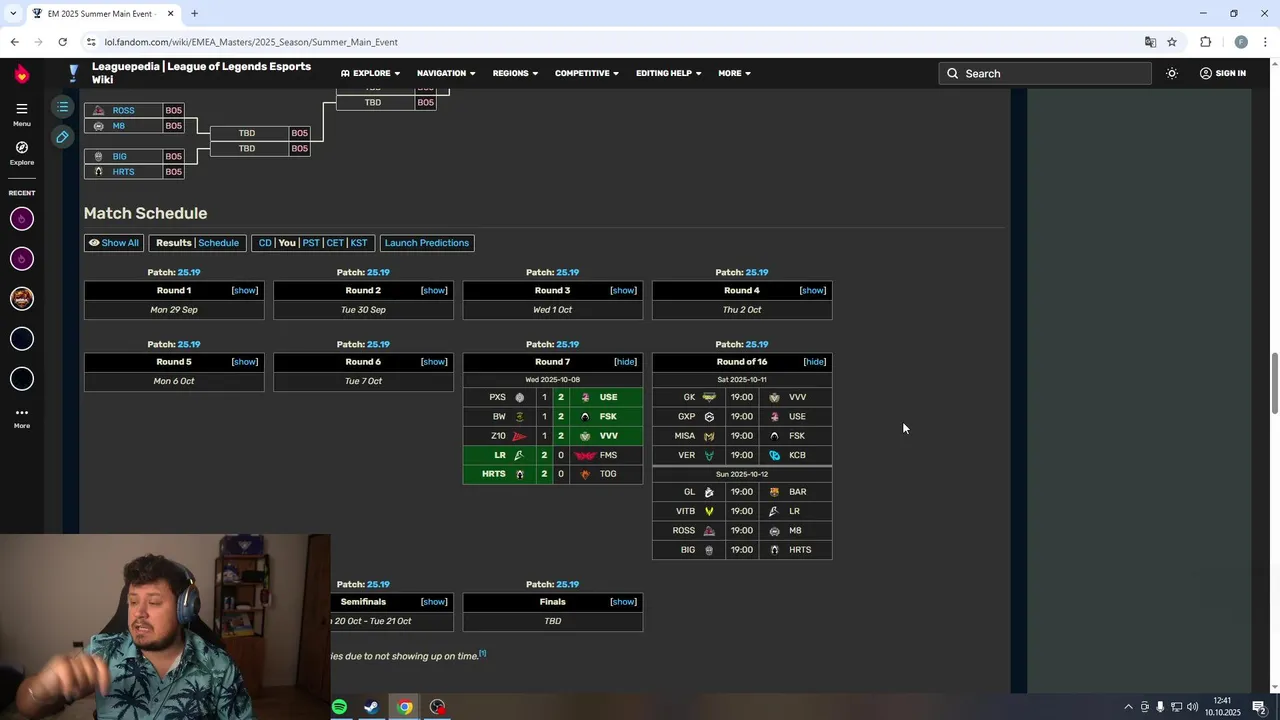Click the translate page icon in address bar
This screenshot has width=1280, height=720.
coord(1150,42)
